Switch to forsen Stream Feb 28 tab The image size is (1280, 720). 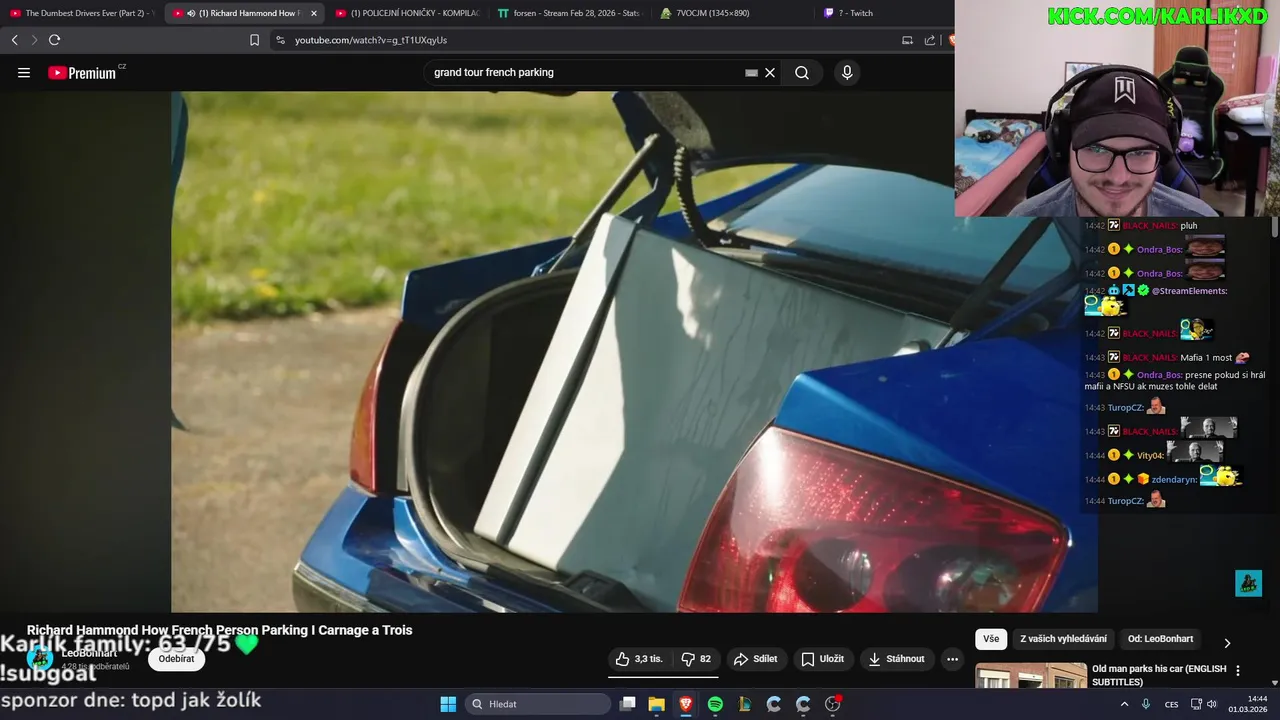570,13
